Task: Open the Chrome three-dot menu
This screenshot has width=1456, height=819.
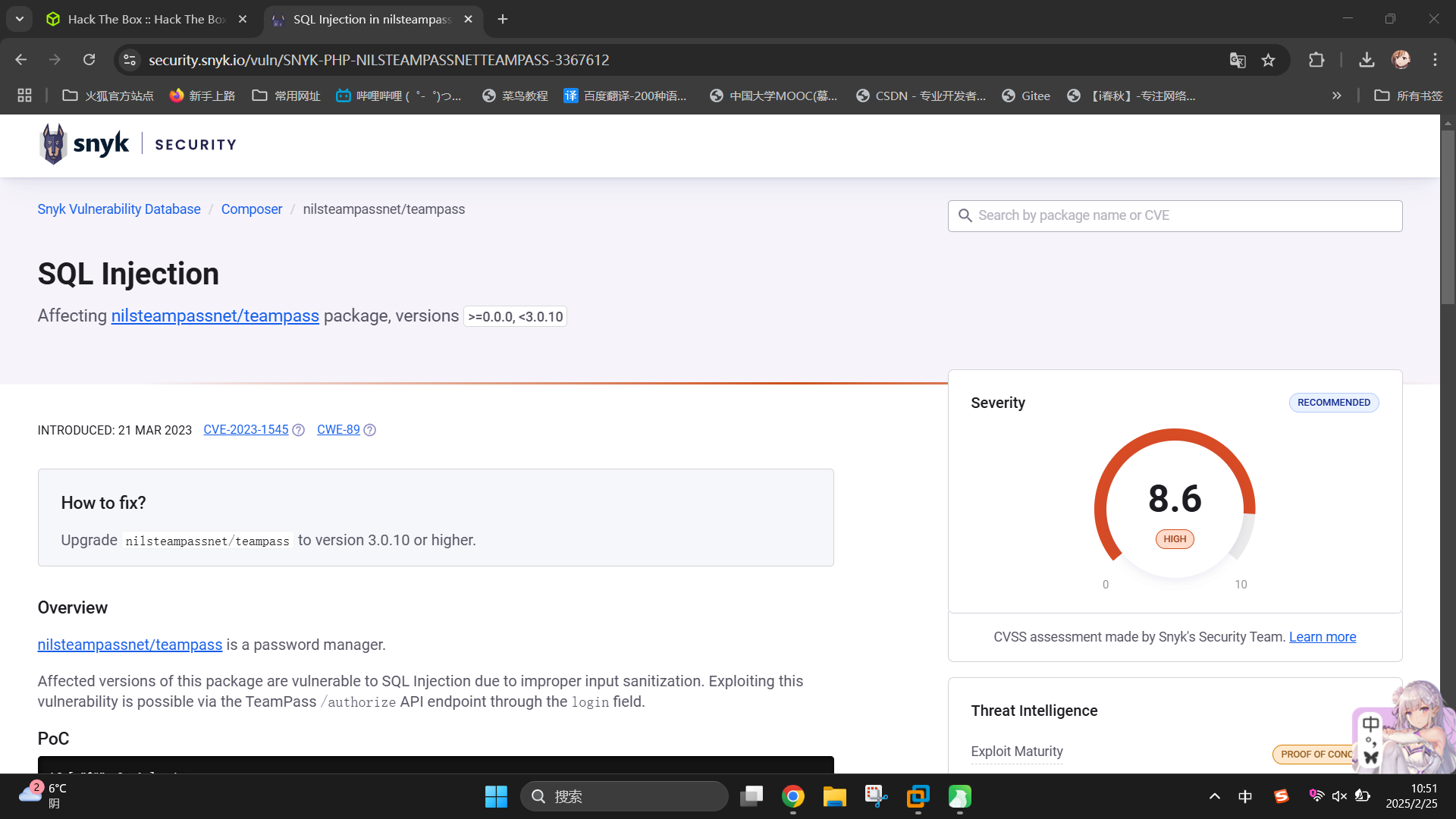Action: click(1435, 60)
